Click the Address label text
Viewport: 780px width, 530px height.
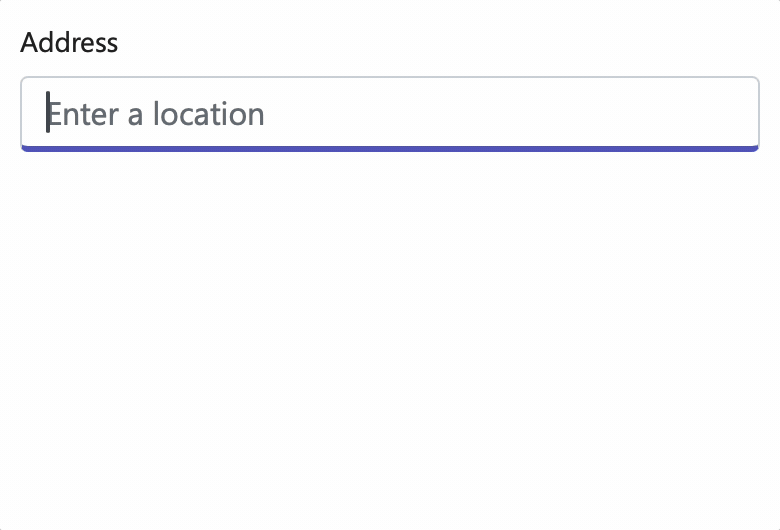[69, 42]
